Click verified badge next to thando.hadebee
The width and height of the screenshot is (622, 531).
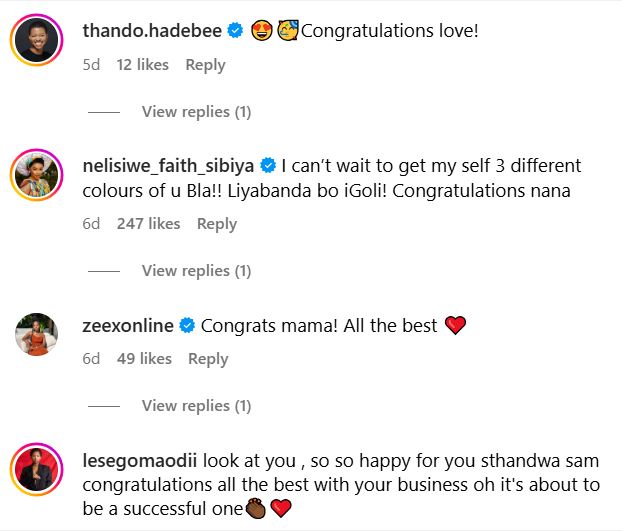(235, 31)
